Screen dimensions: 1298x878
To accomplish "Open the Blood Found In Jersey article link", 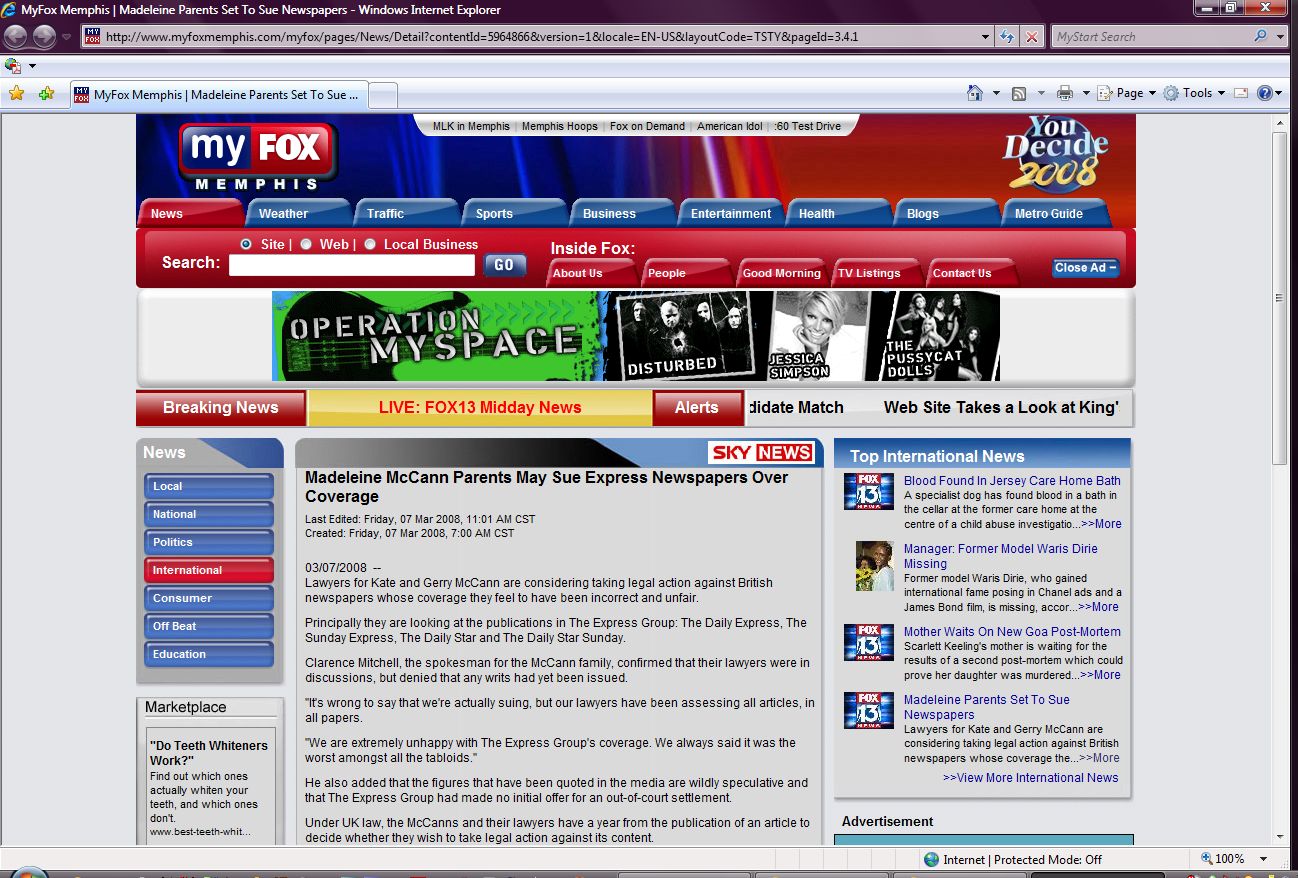I will coord(1011,481).
